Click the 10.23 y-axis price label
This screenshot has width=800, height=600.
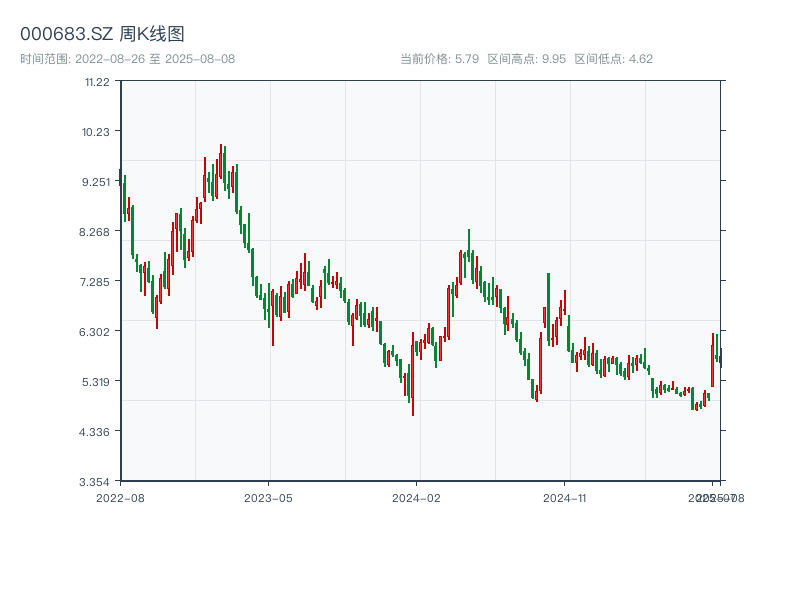(97, 132)
